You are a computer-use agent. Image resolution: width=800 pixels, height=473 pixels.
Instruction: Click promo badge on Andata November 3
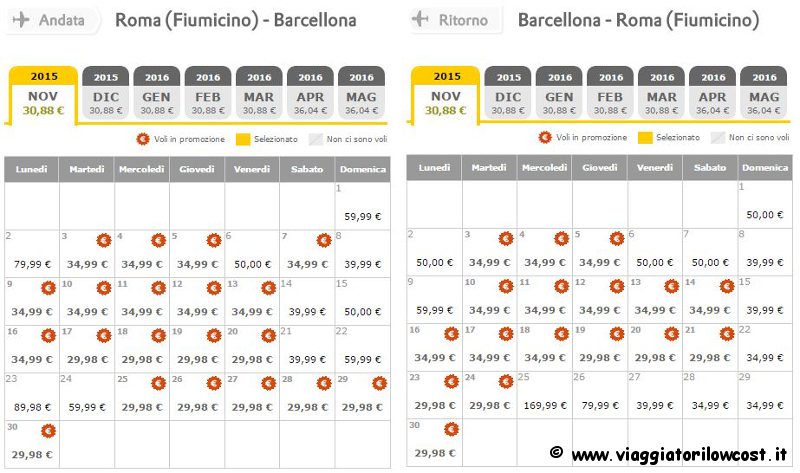pyautogui.click(x=104, y=240)
